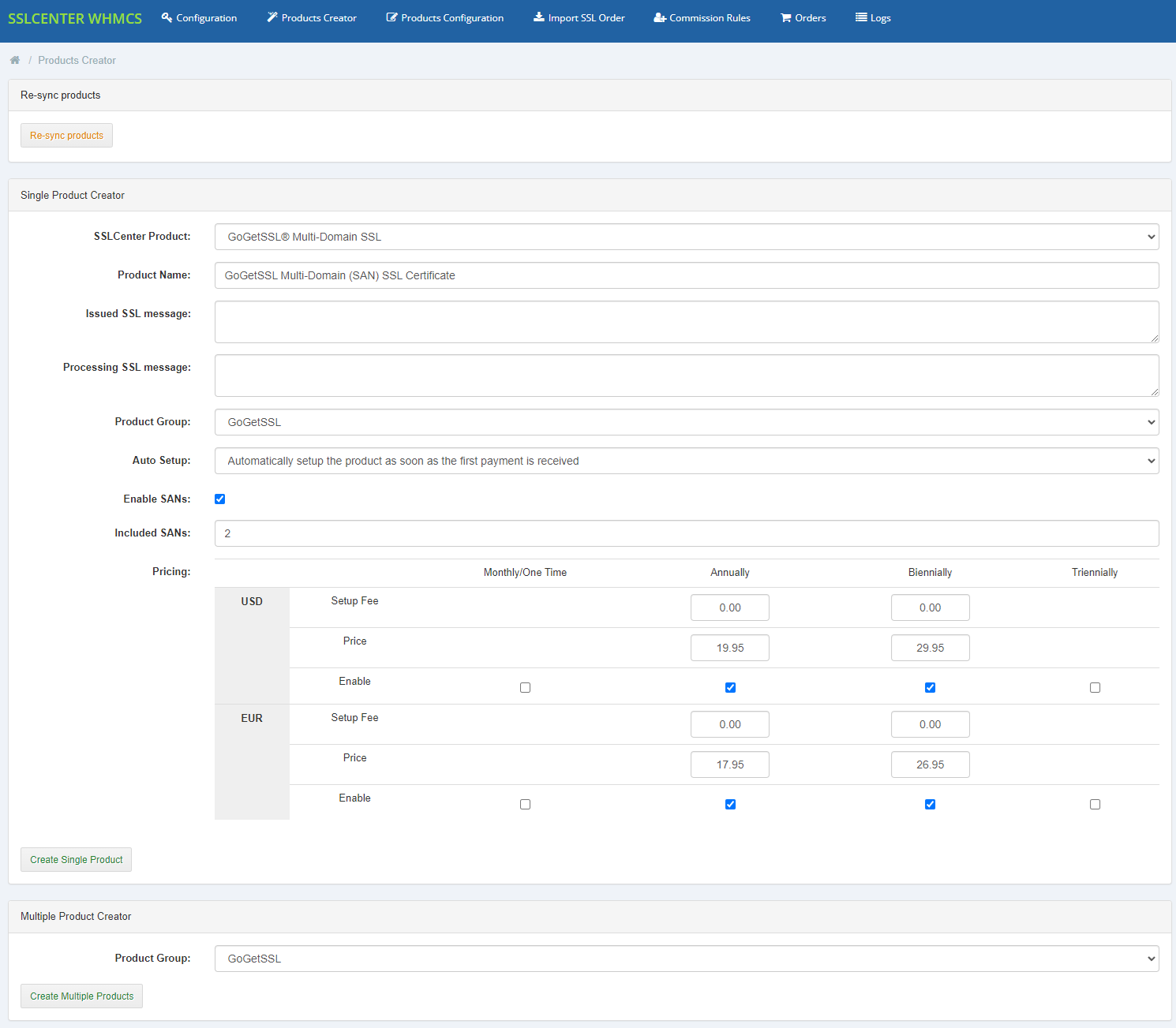Click the home icon in breadcrumb
1176x1028 pixels.
[15, 60]
